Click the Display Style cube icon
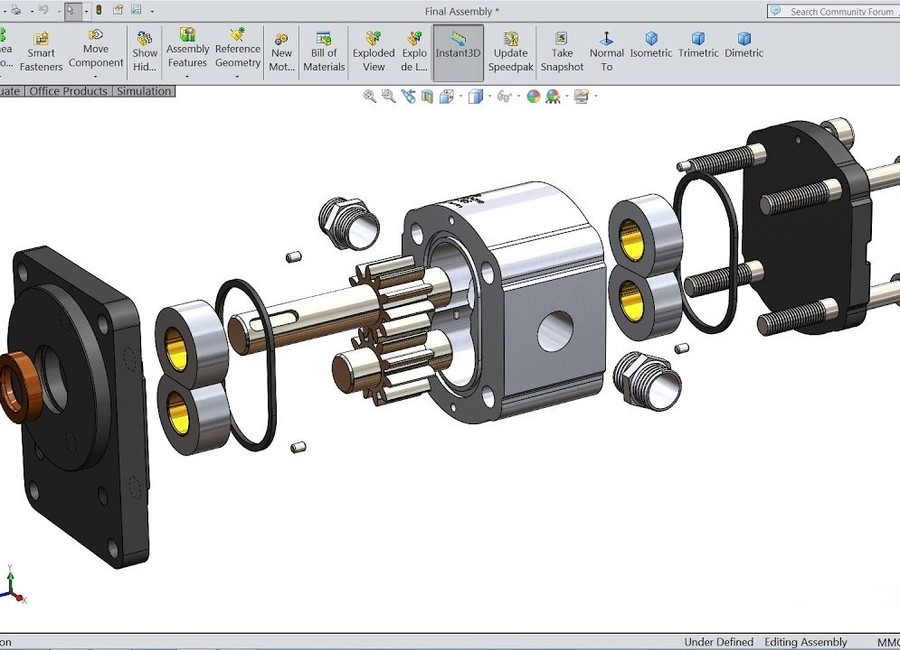Screen dimensions: 900x650 [475, 96]
